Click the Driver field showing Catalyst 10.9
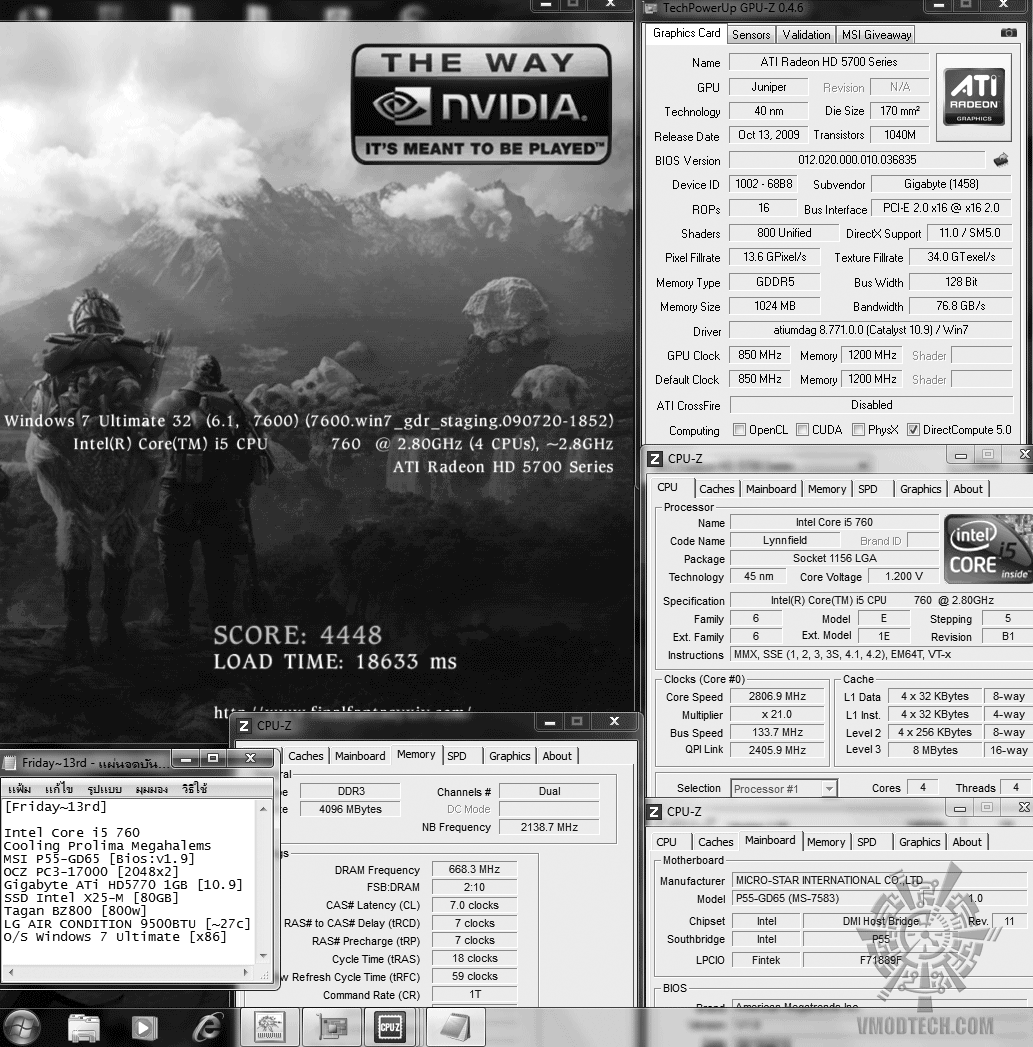Screen dimensions: 1033x1047 [x=871, y=330]
